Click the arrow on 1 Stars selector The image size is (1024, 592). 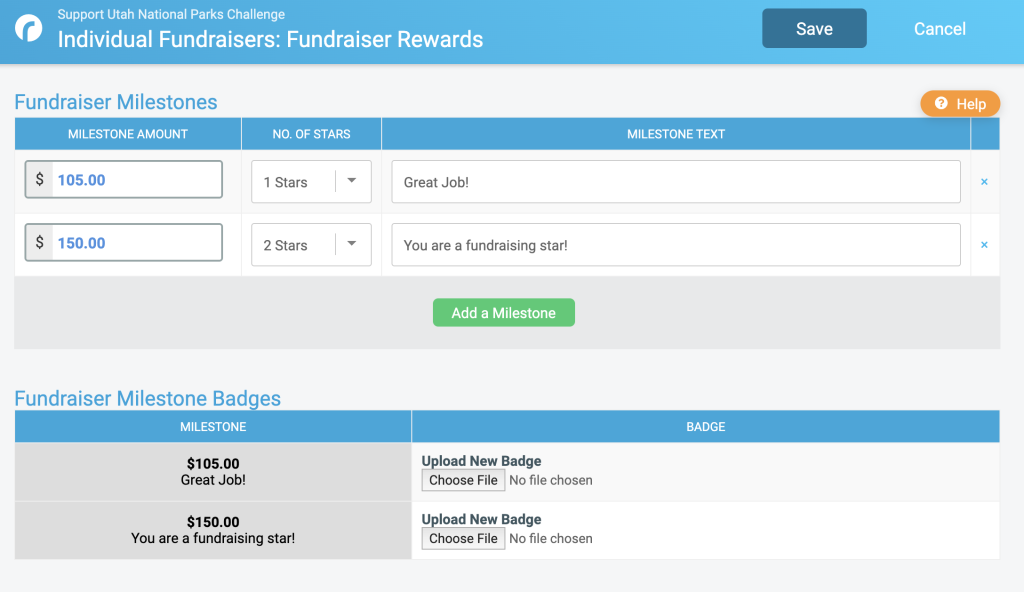point(351,180)
